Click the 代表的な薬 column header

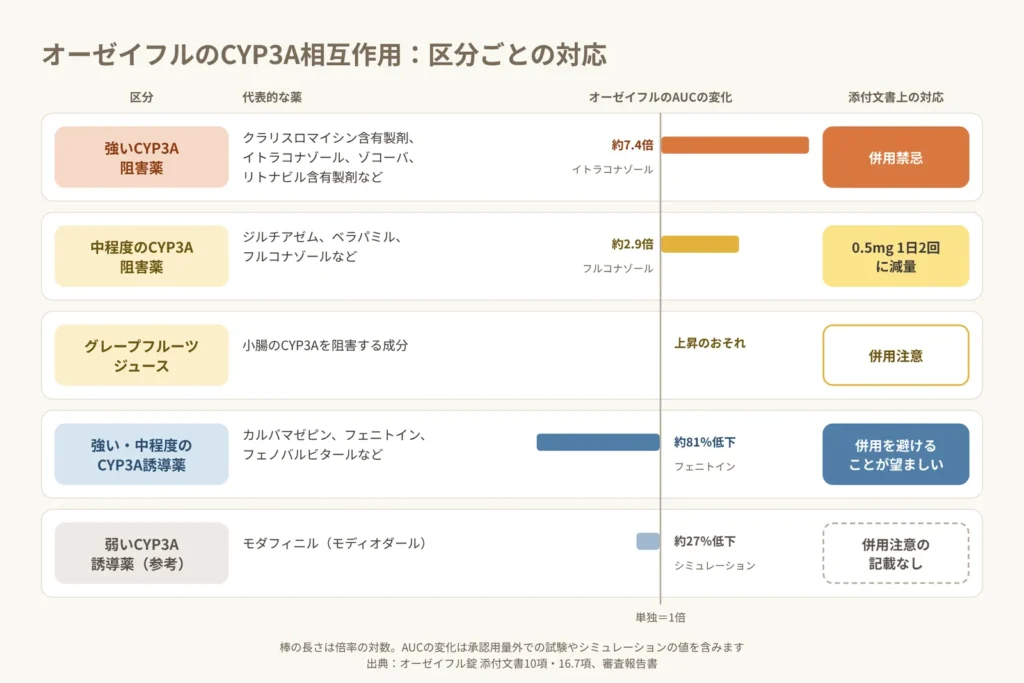pyautogui.click(x=272, y=97)
